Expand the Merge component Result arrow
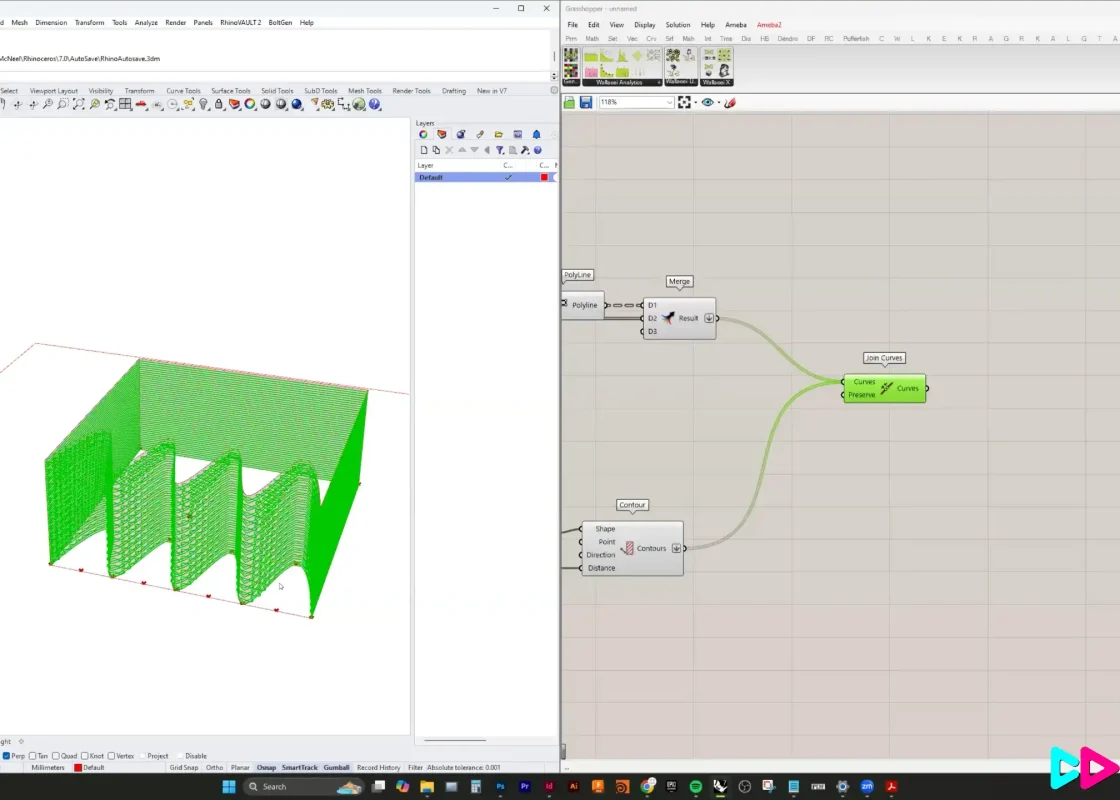 (709, 318)
